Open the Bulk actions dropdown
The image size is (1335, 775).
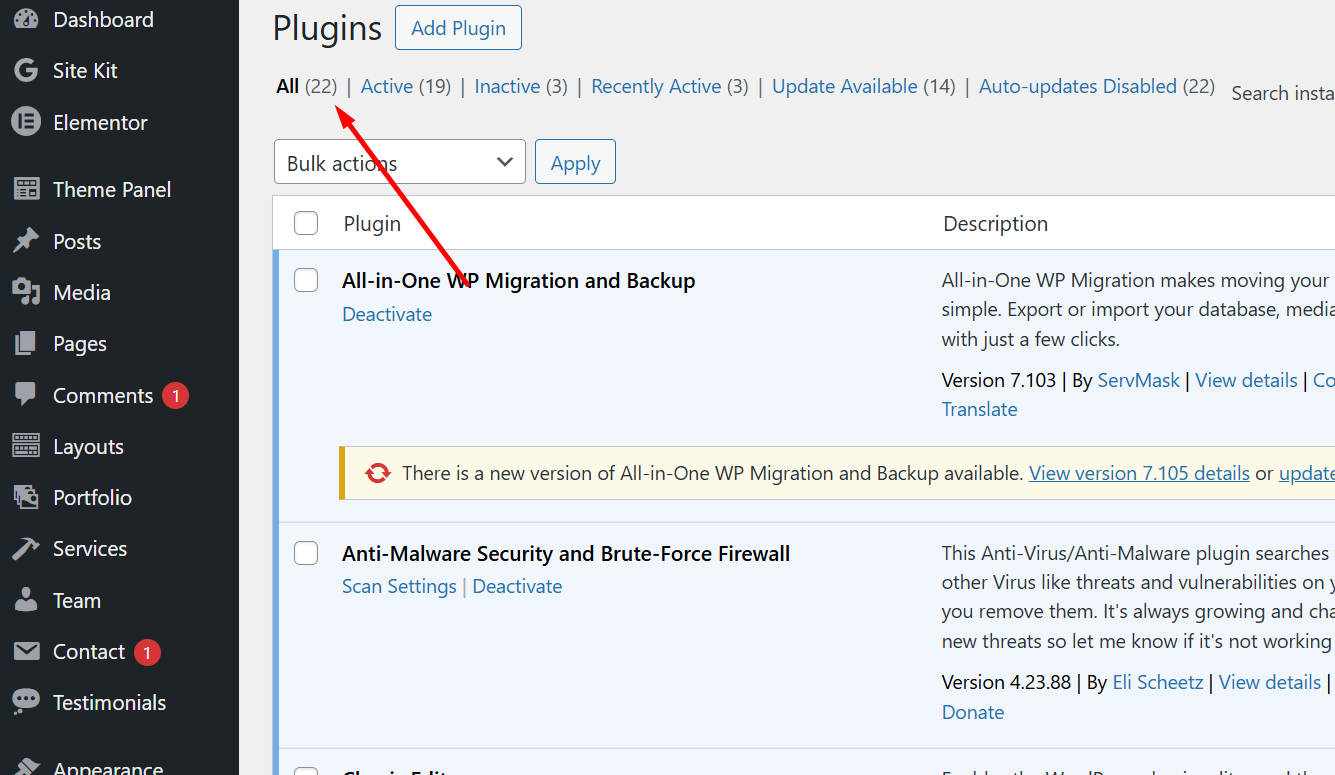pos(400,162)
